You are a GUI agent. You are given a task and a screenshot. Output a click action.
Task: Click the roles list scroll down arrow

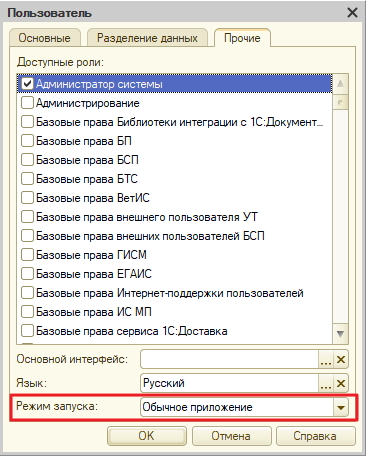click(x=340, y=334)
